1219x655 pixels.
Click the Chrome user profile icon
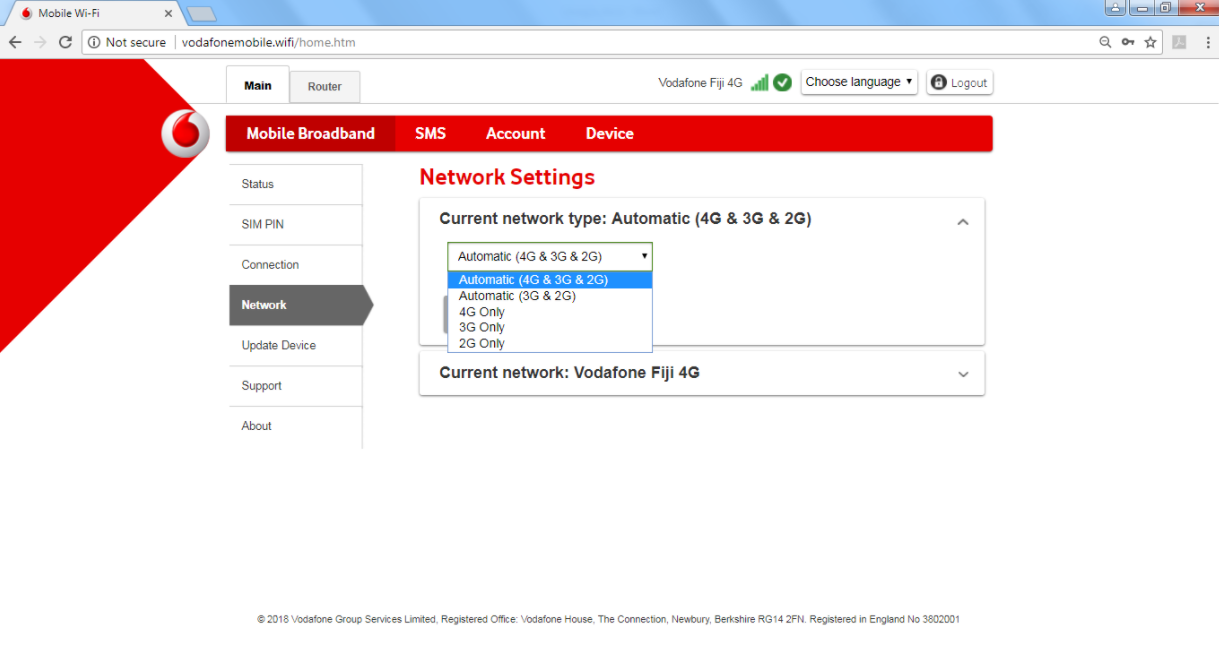[1116, 7]
